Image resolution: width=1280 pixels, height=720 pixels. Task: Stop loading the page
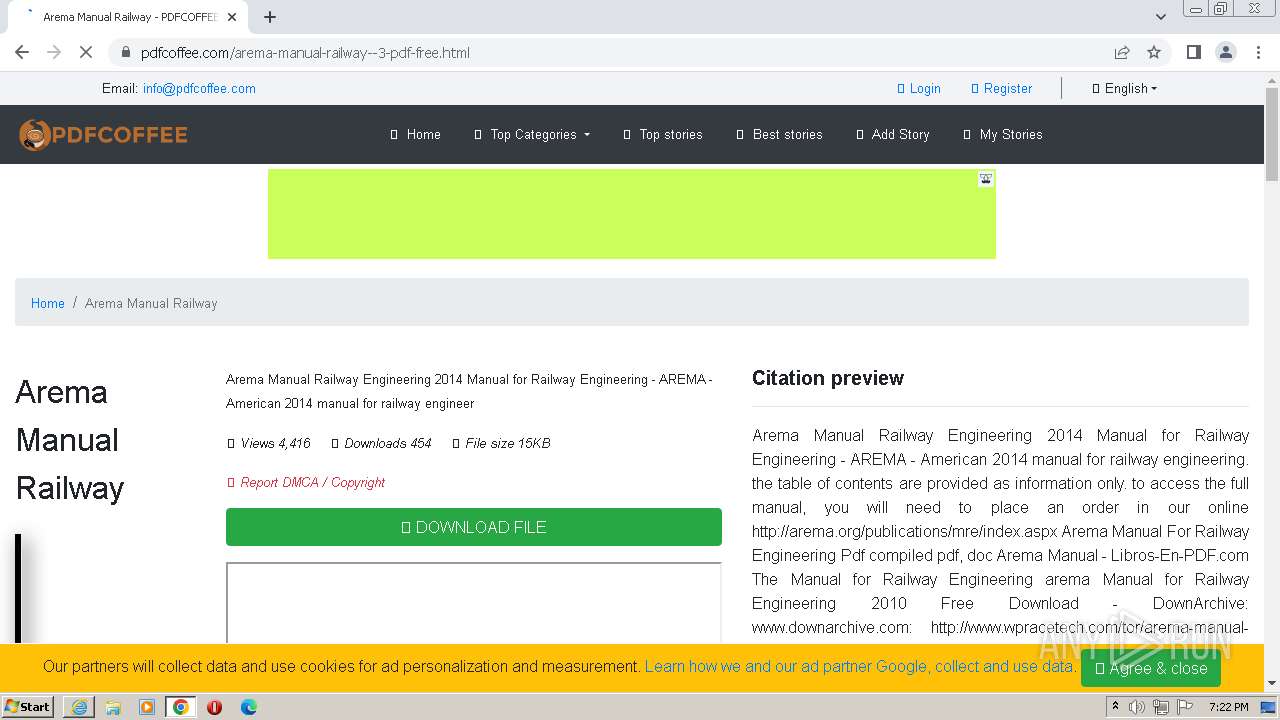pyautogui.click(x=86, y=52)
